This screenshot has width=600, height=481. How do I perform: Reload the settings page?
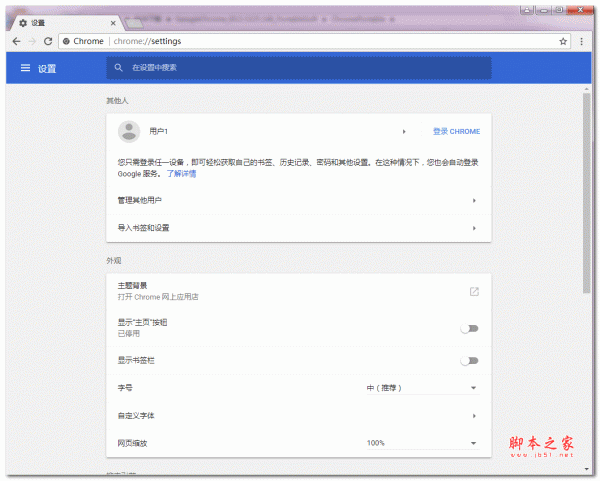click(x=48, y=41)
